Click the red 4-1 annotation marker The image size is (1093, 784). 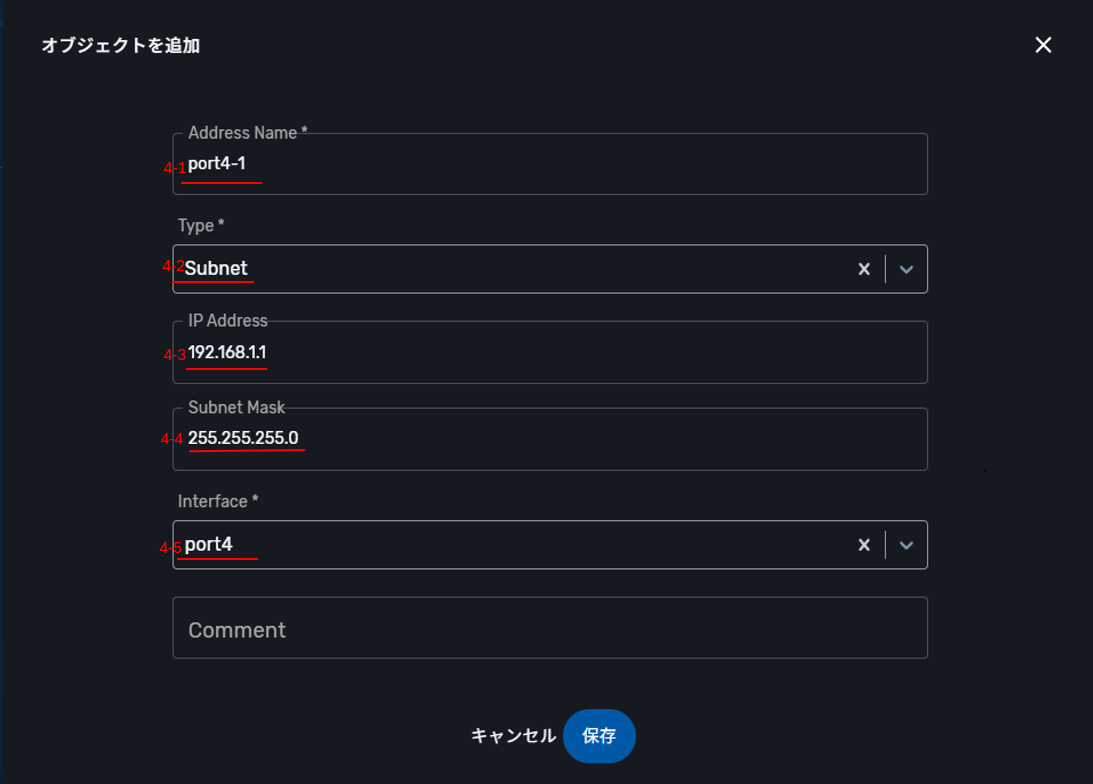[x=174, y=168]
